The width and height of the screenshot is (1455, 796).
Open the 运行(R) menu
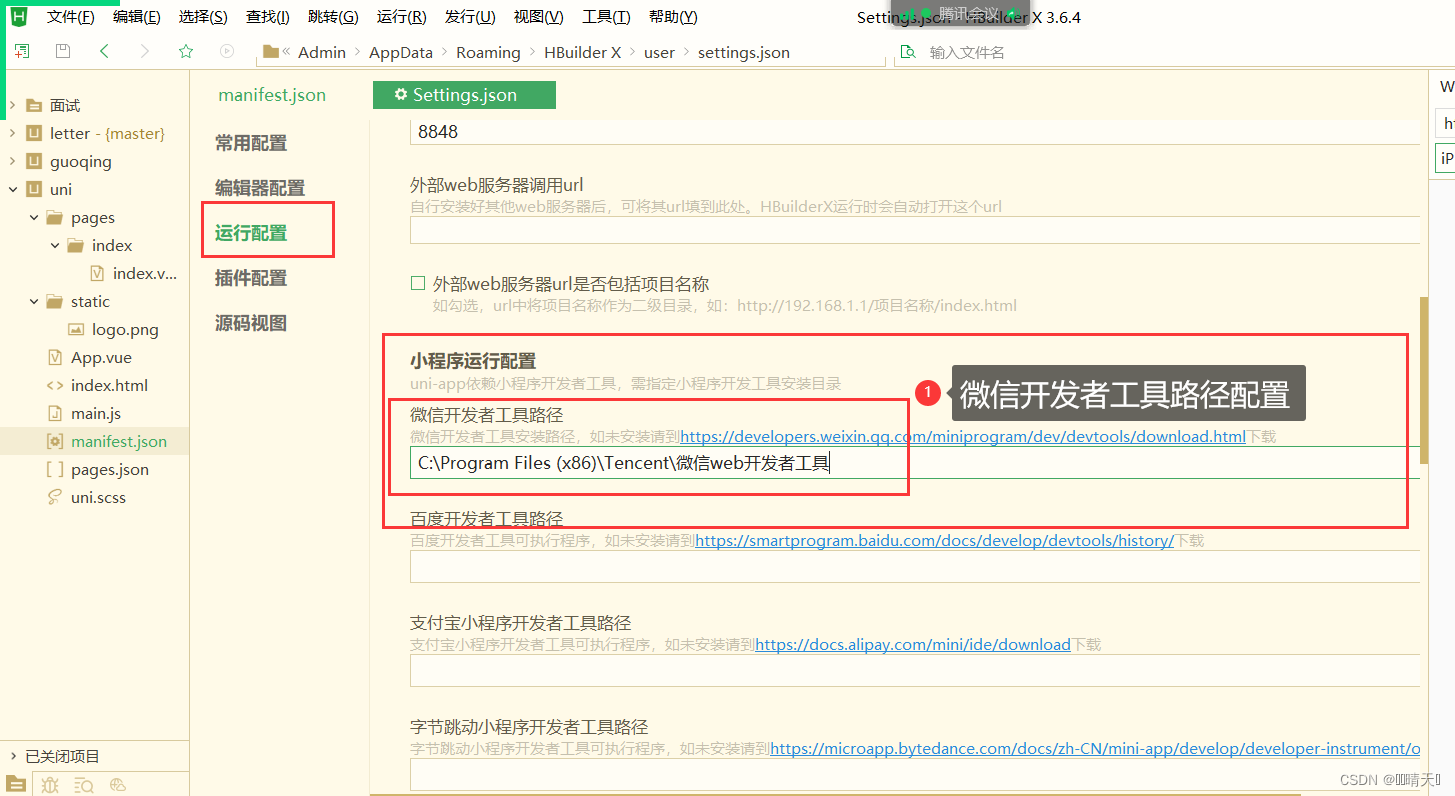pyautogui.click(x=402, y=17)
